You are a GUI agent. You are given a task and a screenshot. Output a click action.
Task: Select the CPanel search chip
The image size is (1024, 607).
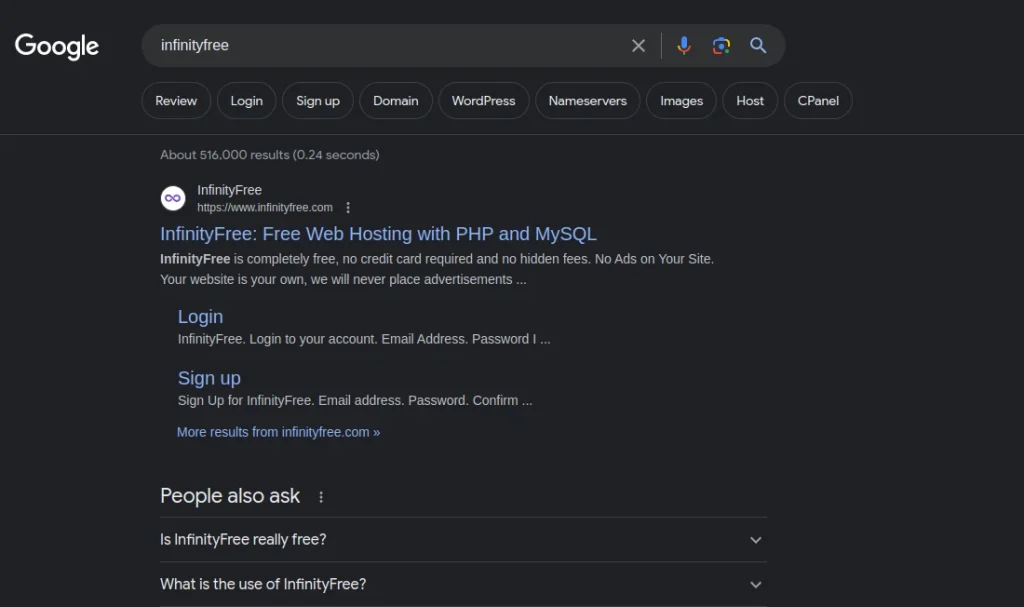(x=818, y=101)
